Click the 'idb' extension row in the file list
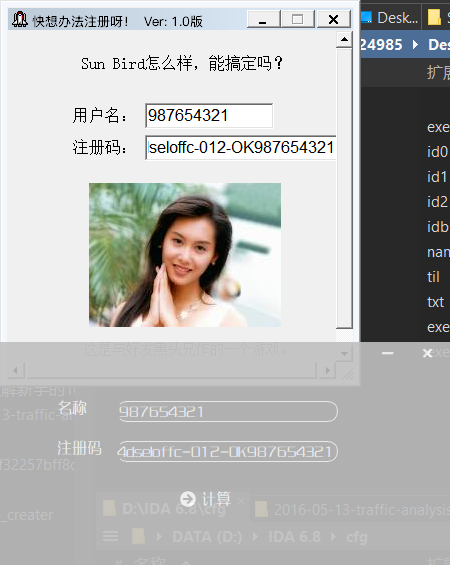Image resolution: width=450 pixels, height=565 pixels. [x=438, y=227]
